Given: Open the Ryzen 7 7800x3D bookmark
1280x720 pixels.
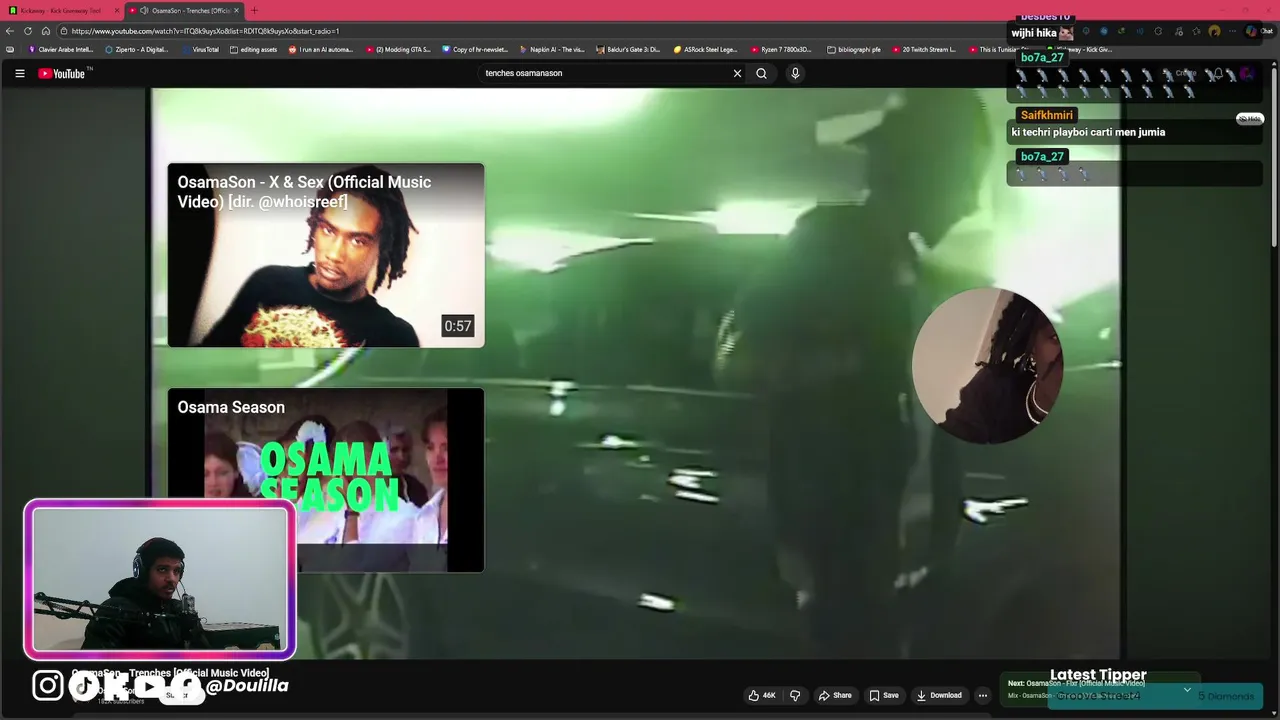Looking at the screenshot, I should coord(783,49).
